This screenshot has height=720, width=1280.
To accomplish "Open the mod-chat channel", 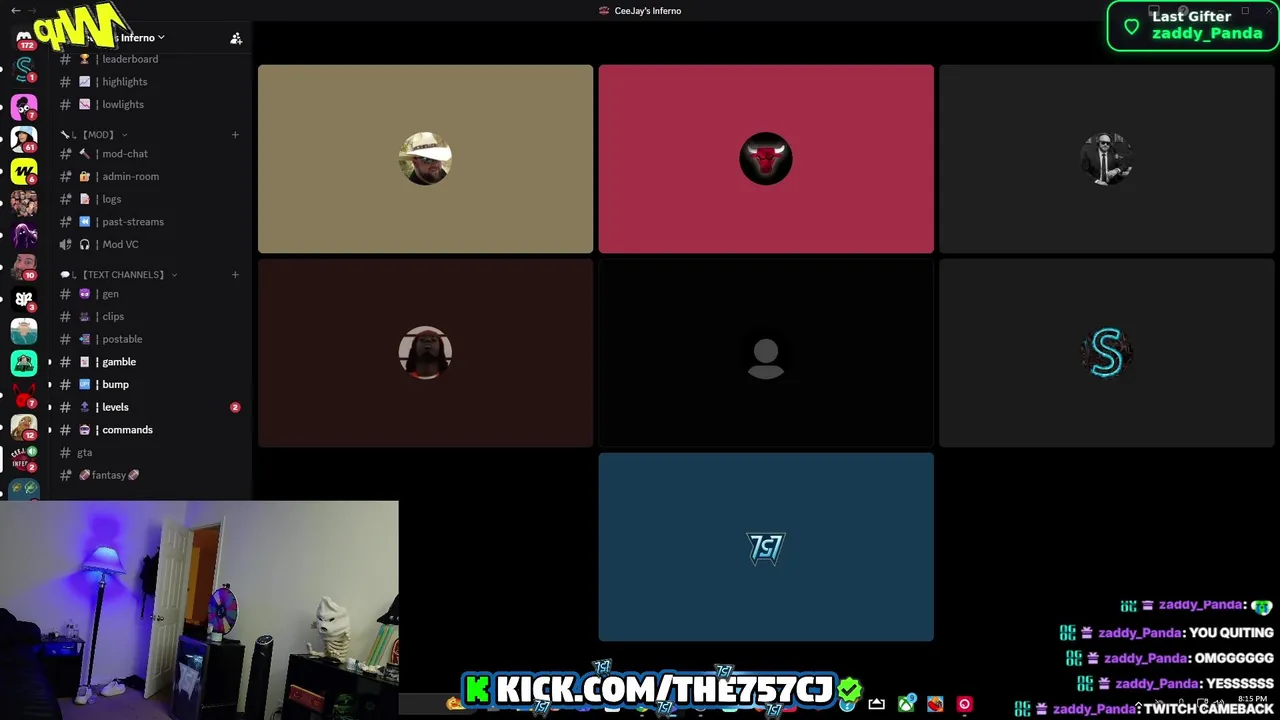I will tap(148, 154).
